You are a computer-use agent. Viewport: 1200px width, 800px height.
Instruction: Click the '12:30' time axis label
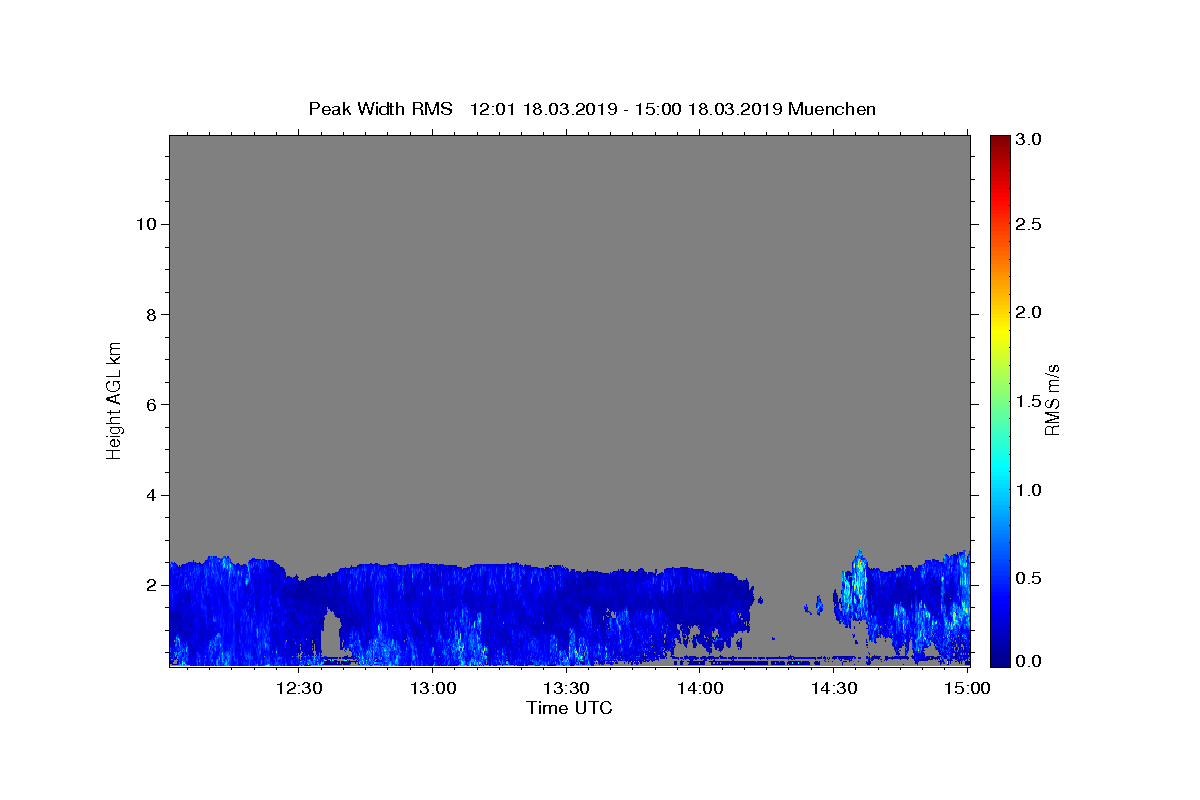299,688
